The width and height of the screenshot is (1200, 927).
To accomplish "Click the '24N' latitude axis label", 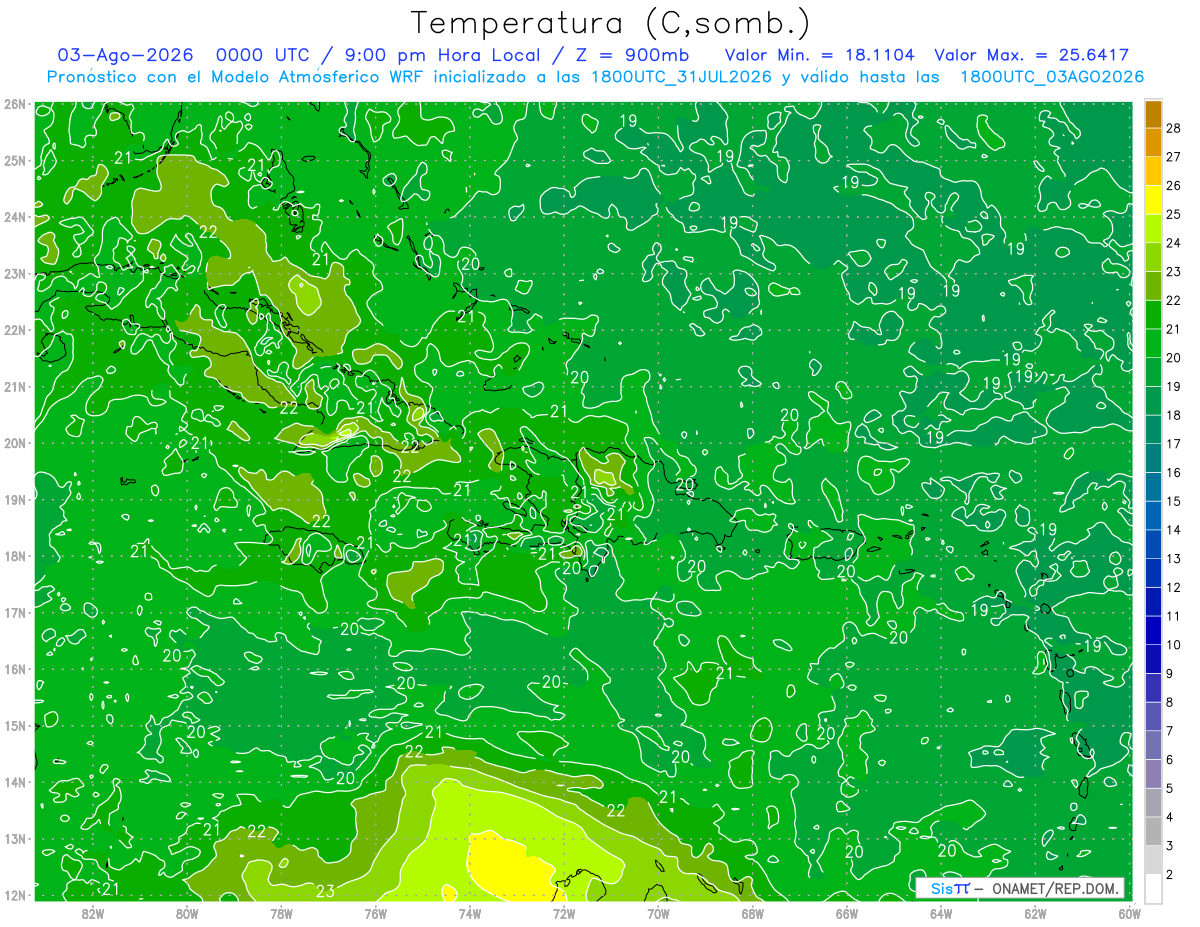I will point(15,217).
